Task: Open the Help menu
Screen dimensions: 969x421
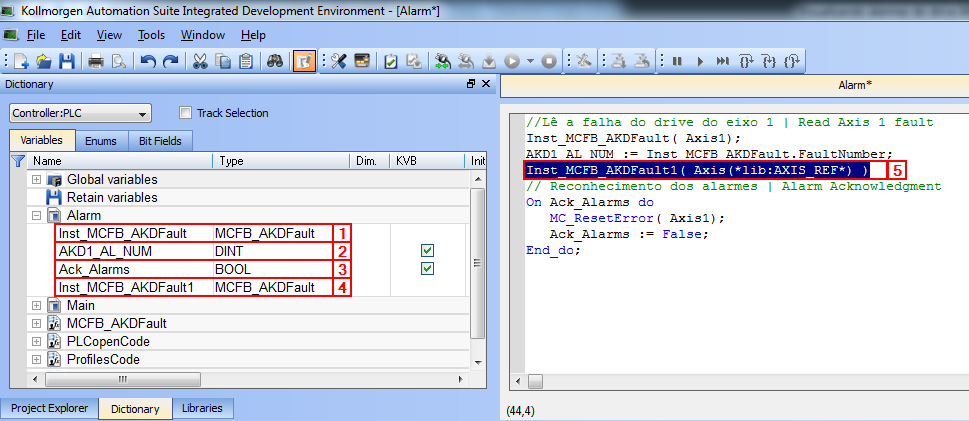Action: click(253, 35)
